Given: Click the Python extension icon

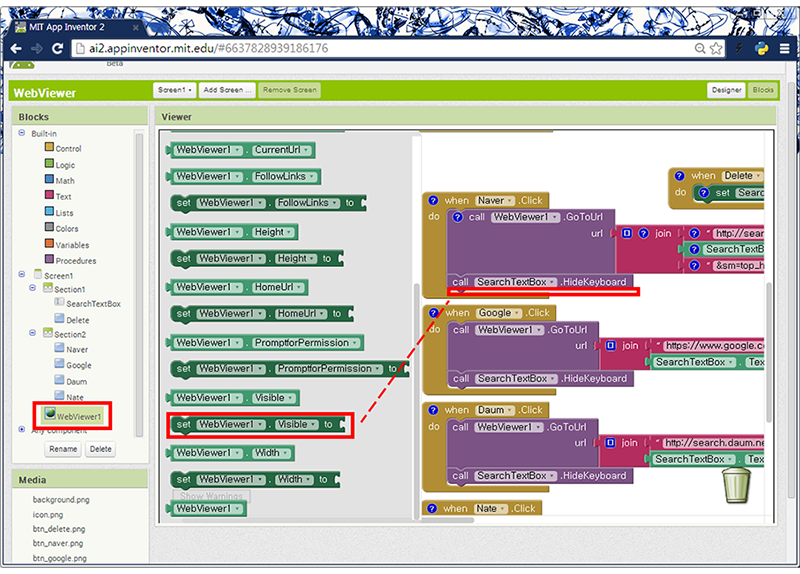Looking at the screenshot, I should (761, 48).
